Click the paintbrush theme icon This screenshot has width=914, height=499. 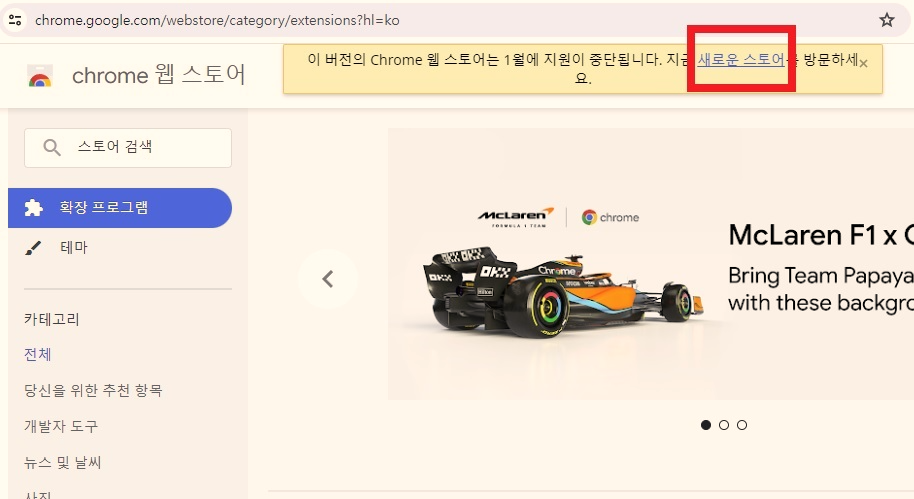point(33,248)
